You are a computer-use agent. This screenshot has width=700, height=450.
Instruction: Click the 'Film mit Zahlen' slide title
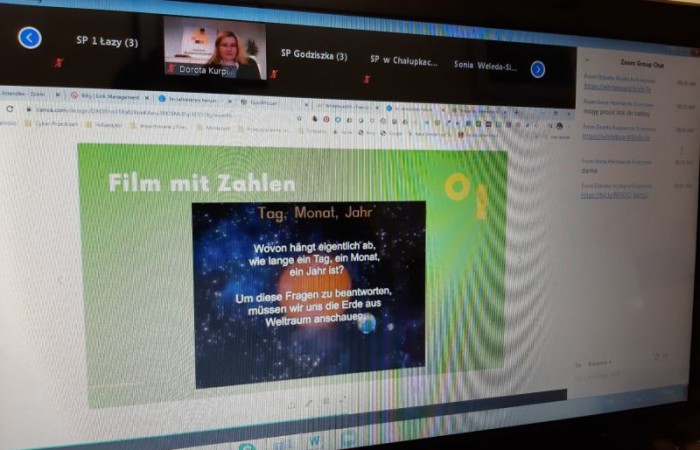pos(202,183)
